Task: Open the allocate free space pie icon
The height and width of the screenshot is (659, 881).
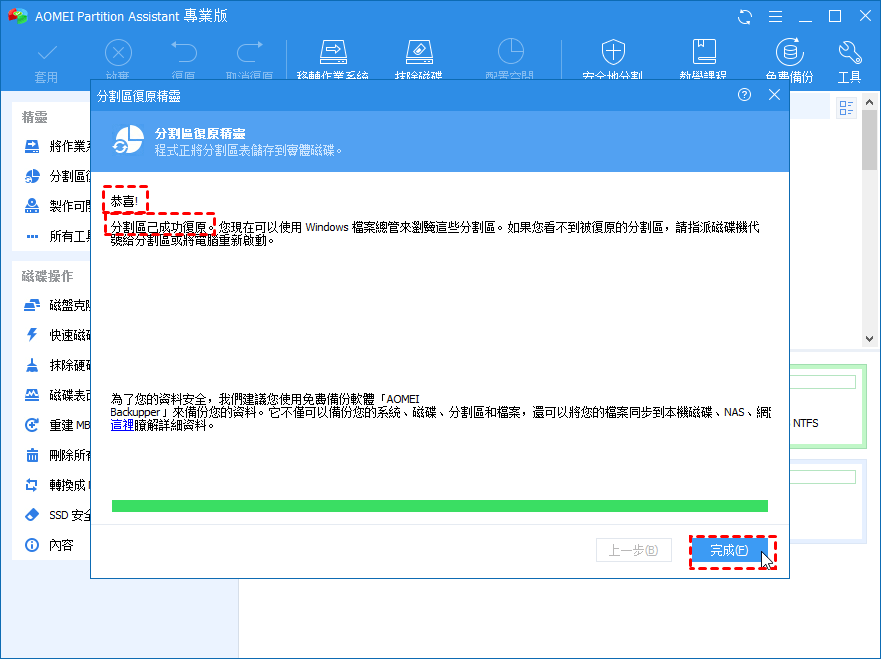Action: [x=510, y=52]
